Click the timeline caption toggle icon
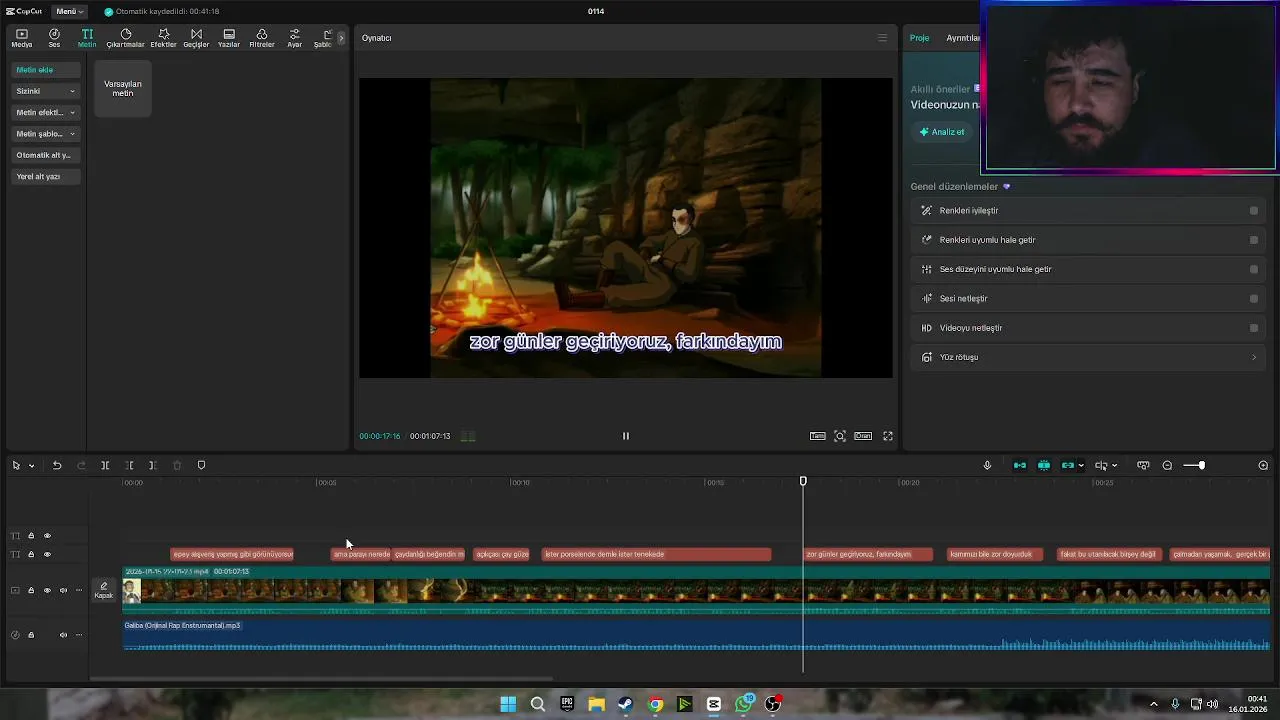This screenshot has width=1280, height=720. tap(1143, 465)
